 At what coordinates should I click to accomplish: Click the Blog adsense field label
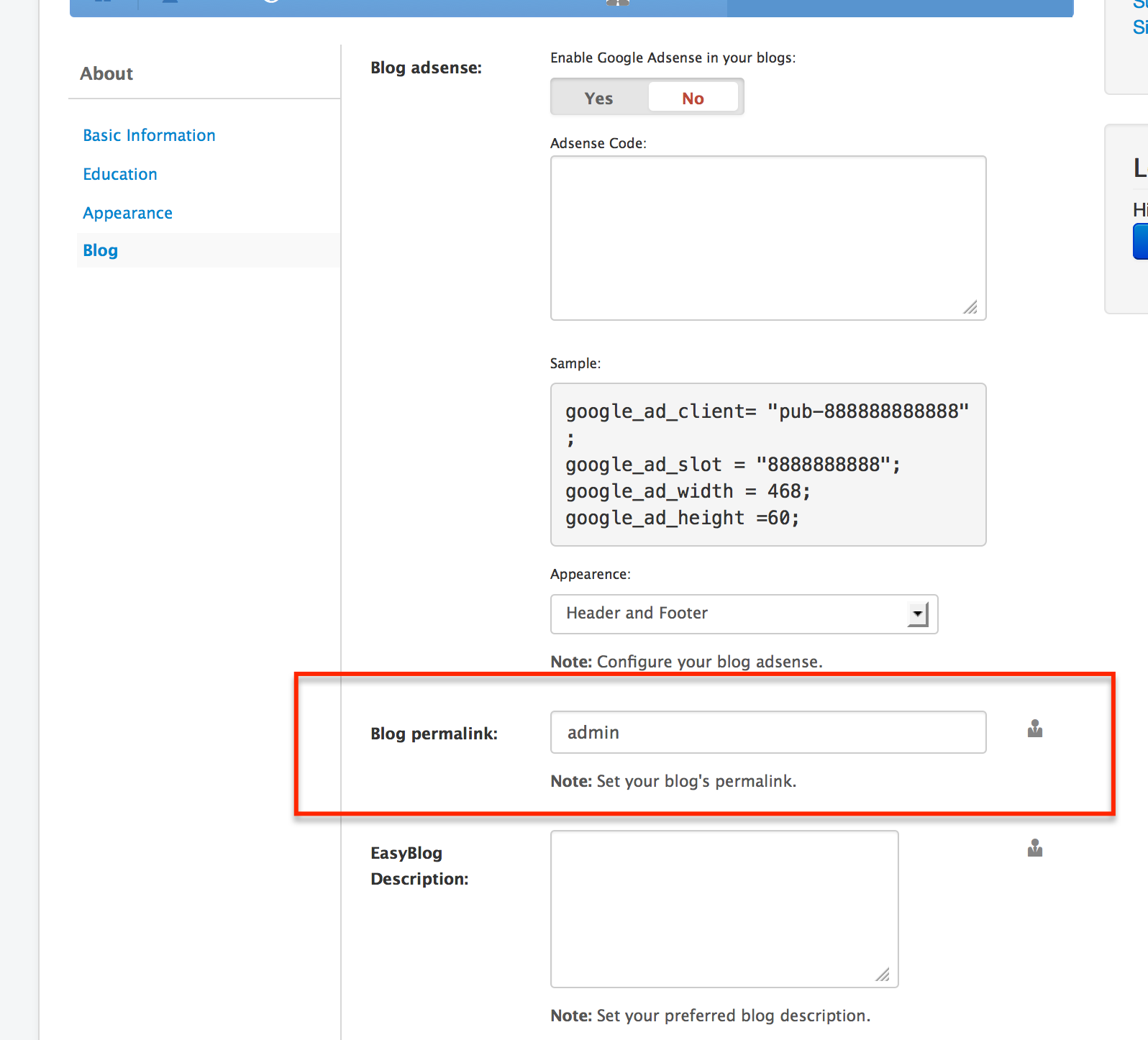pyautogui.click(x=426, y=68)
